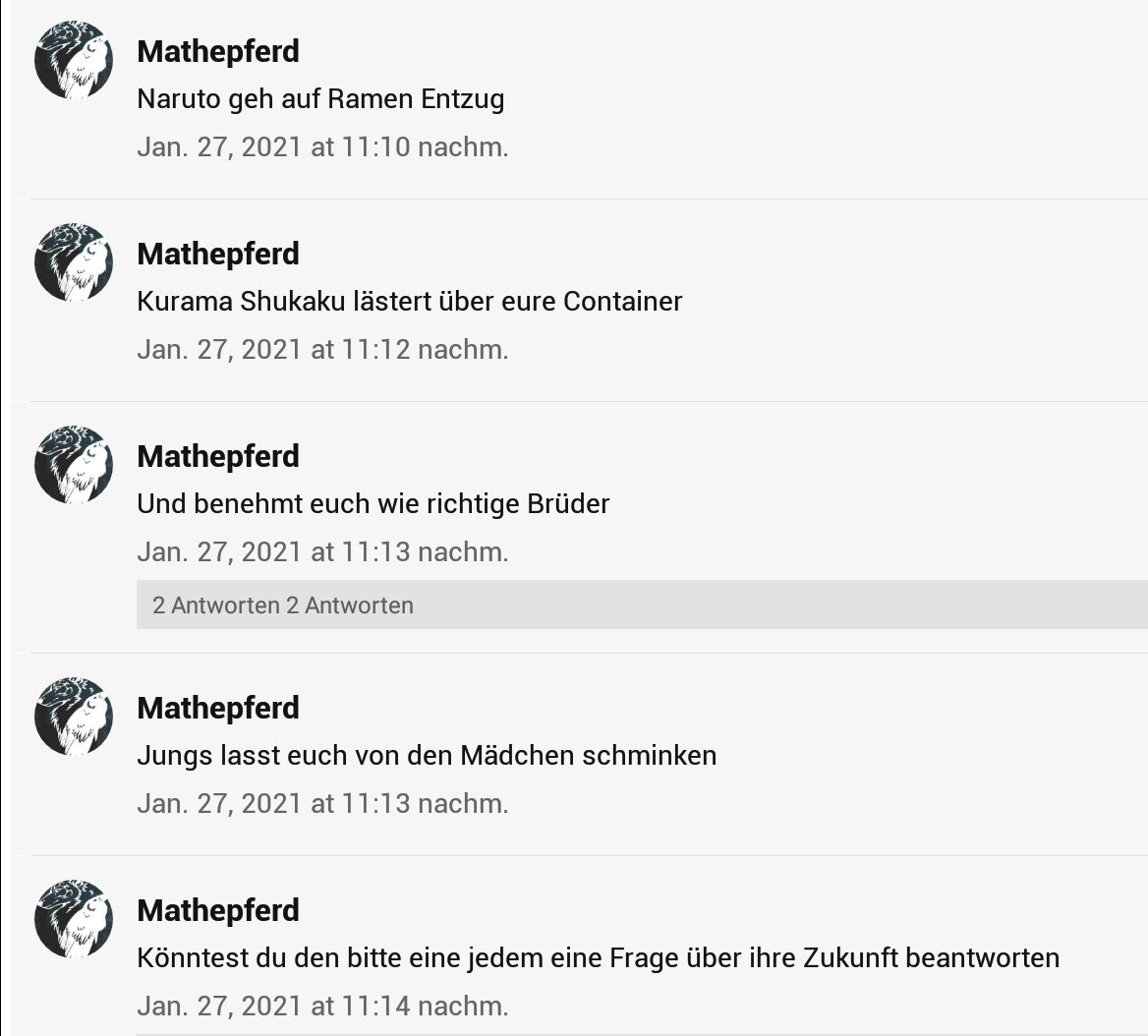Click avatar beside the Zukunft beantworten comment
Viewport: 1148px width, 1036px height.
(x=73, y=919)
